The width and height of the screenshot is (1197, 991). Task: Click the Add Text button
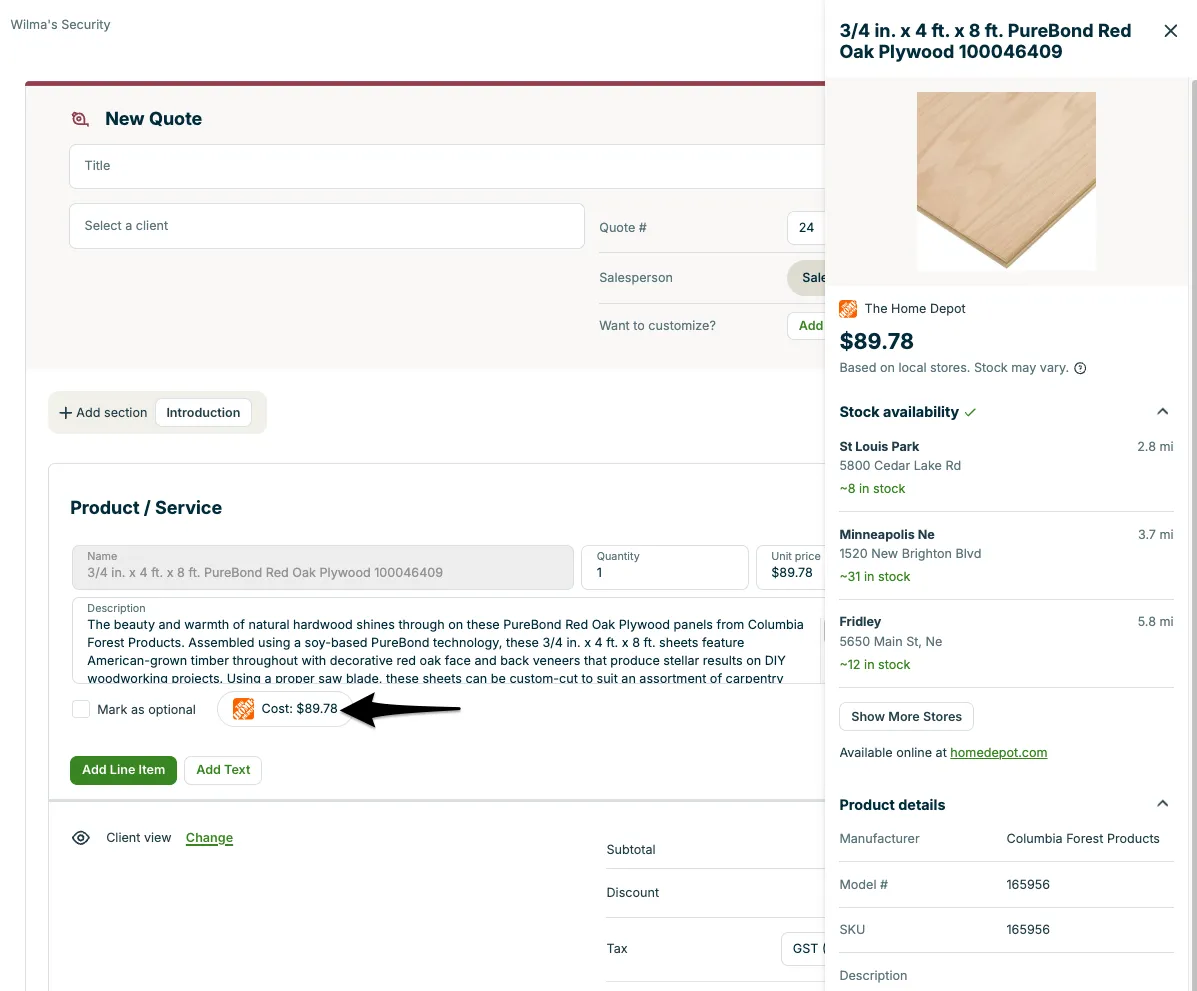coord(223,770)
